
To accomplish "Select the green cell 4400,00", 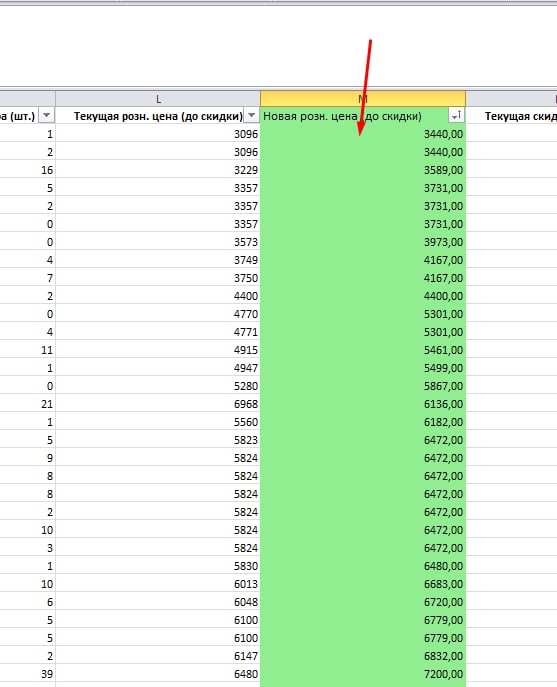I will (363, 296).
